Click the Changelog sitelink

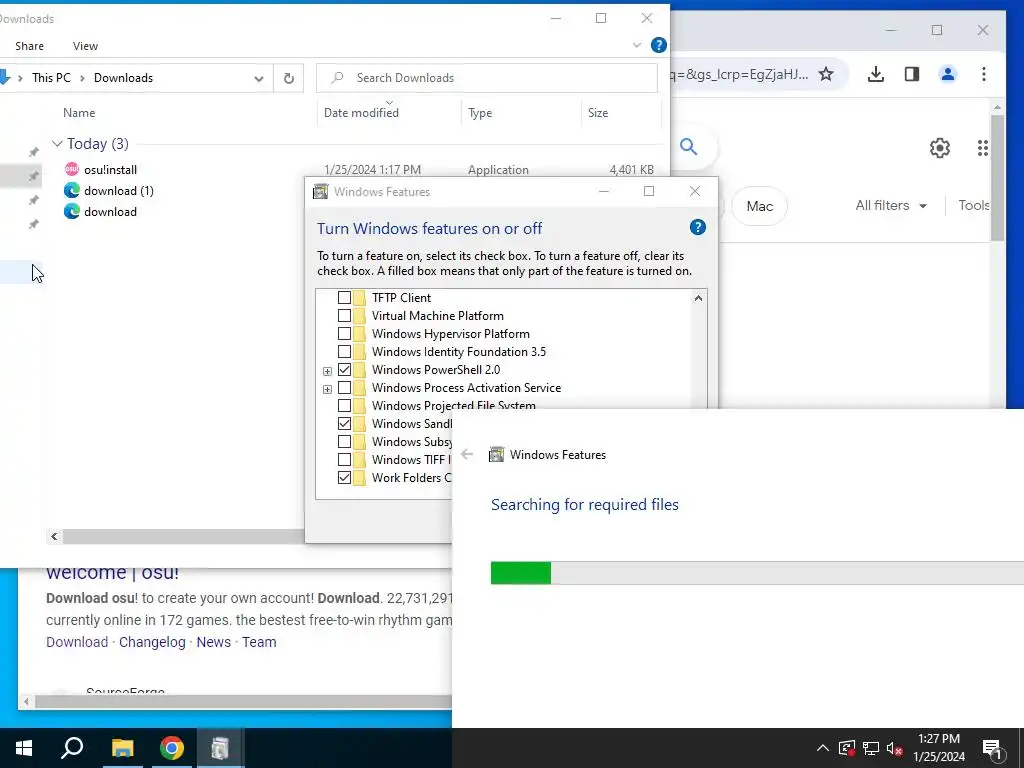pos(152,642)
